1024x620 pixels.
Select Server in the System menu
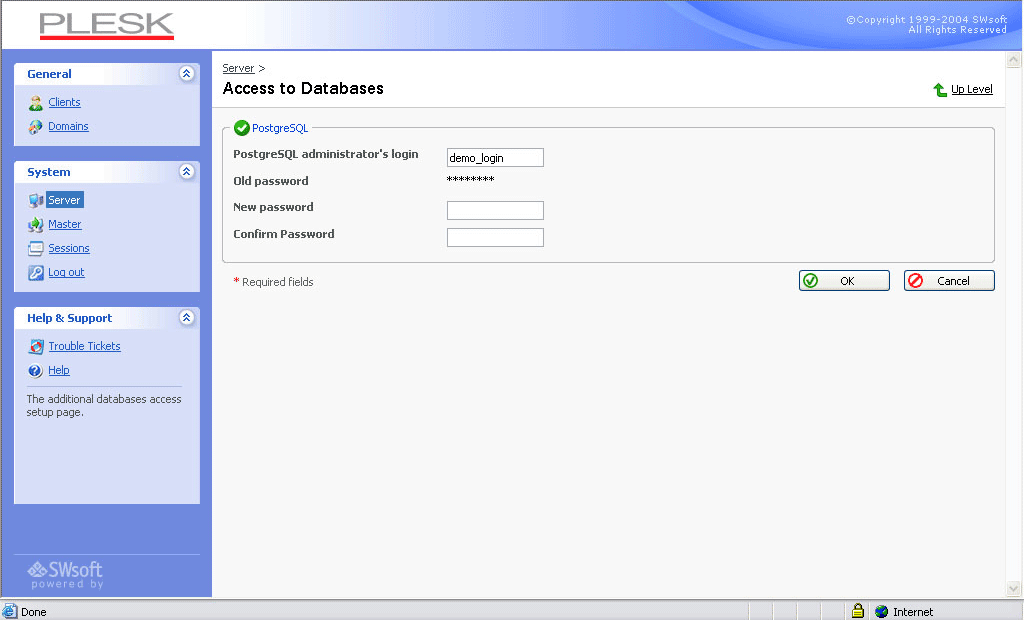[x=64, y=200]
